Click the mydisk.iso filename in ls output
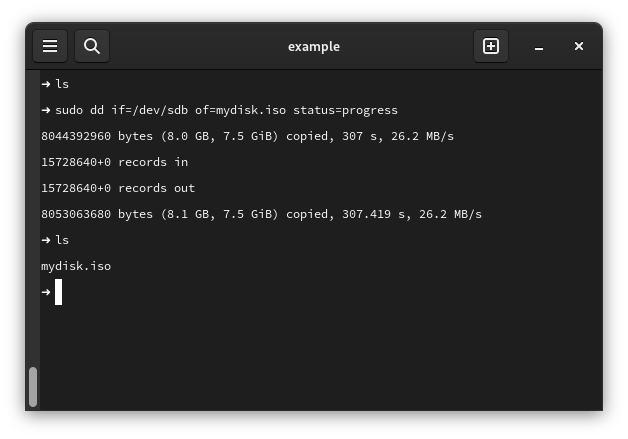This screenshot has width=628, height=439. click(x=76, y=266)
